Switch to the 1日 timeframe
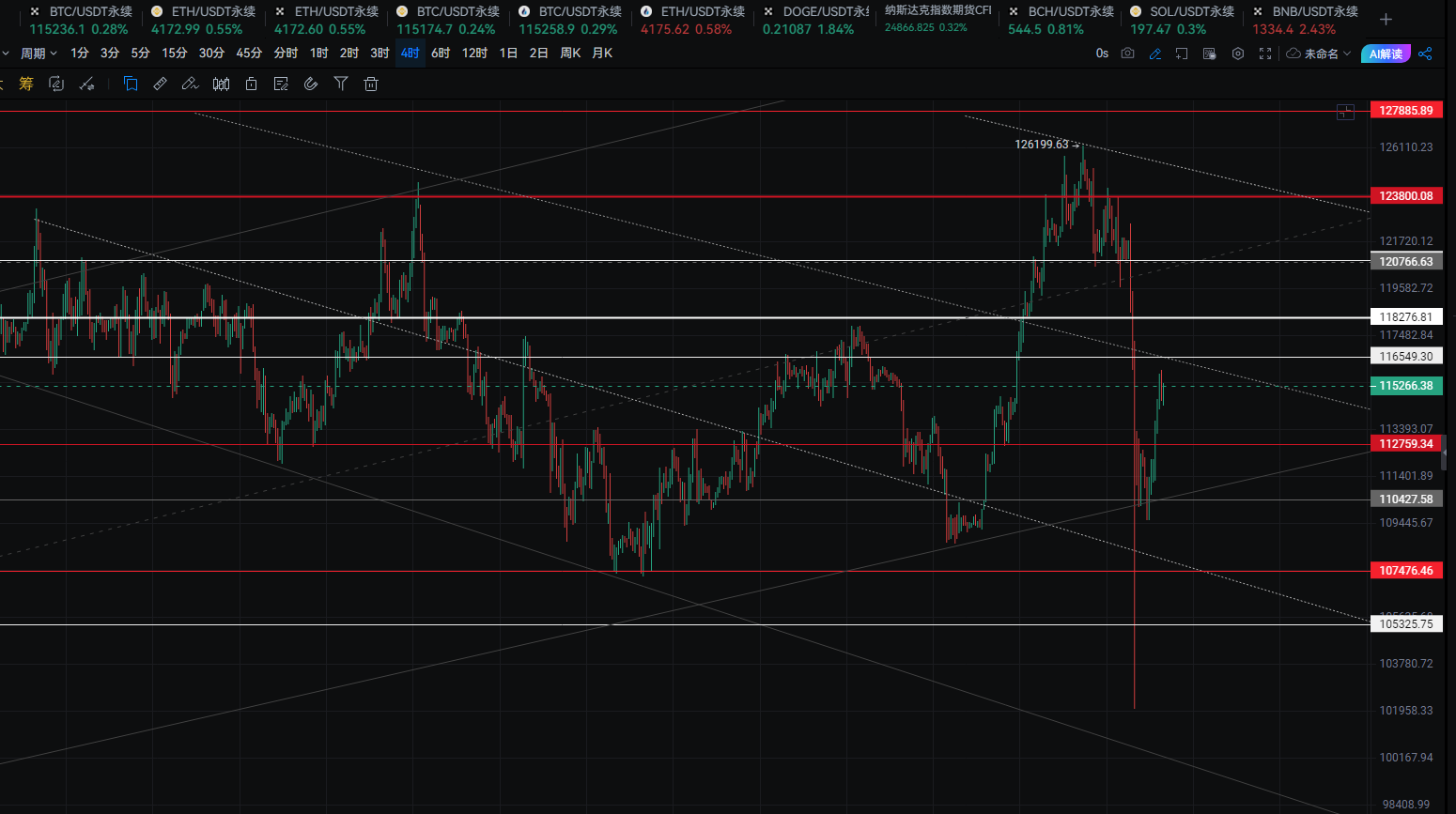 click(x=508, y=54)
